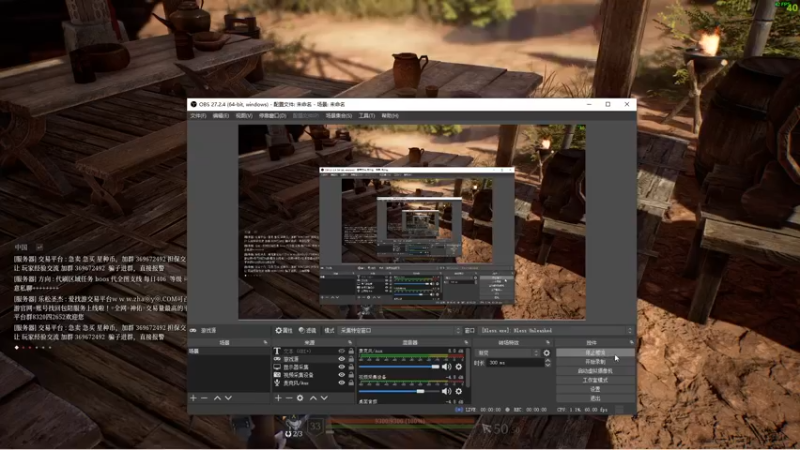Hide the 麦克风/Aux source with its eye icon
This screenshot has width=800, height=450.
coord(341,383)
